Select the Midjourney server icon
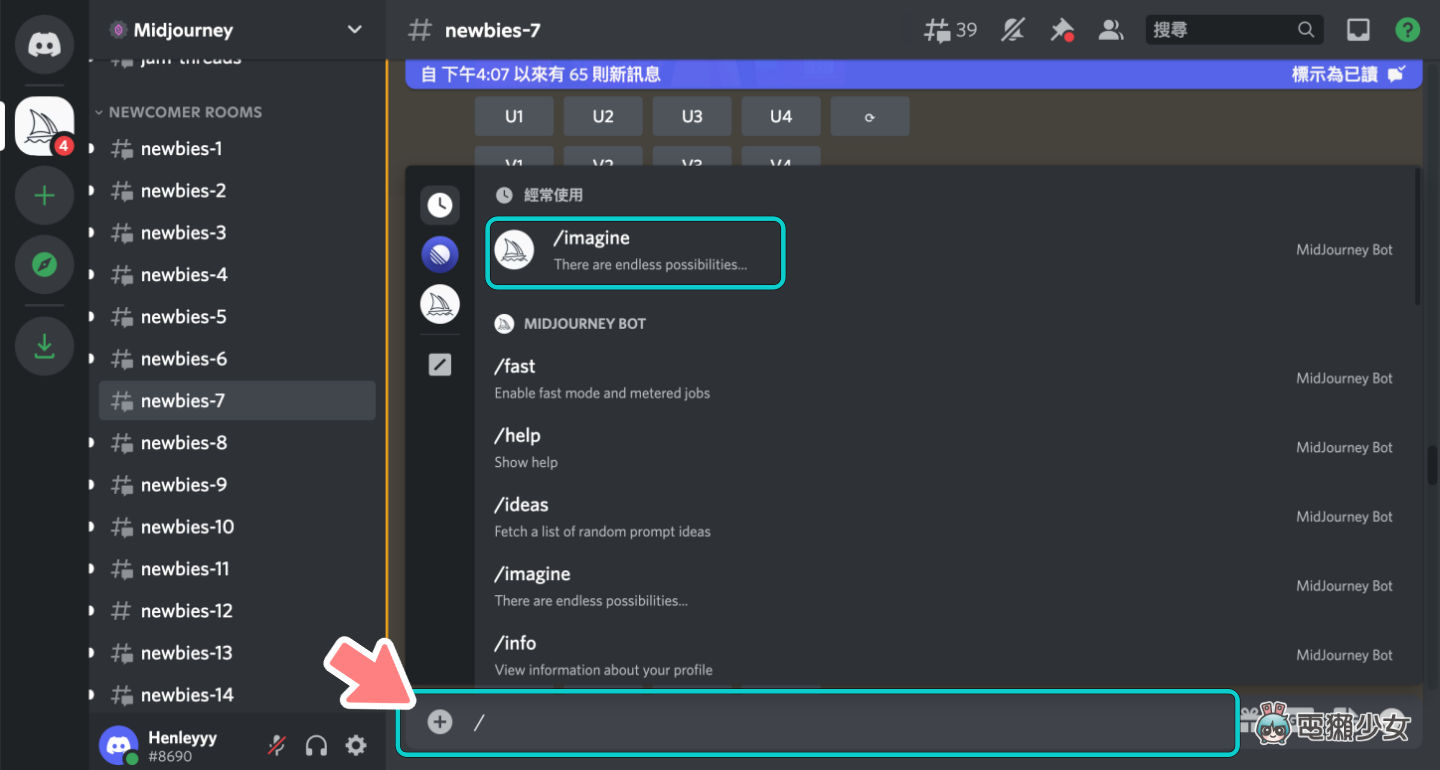Viewport: 1440px width, 770px height. coord(44,125)
